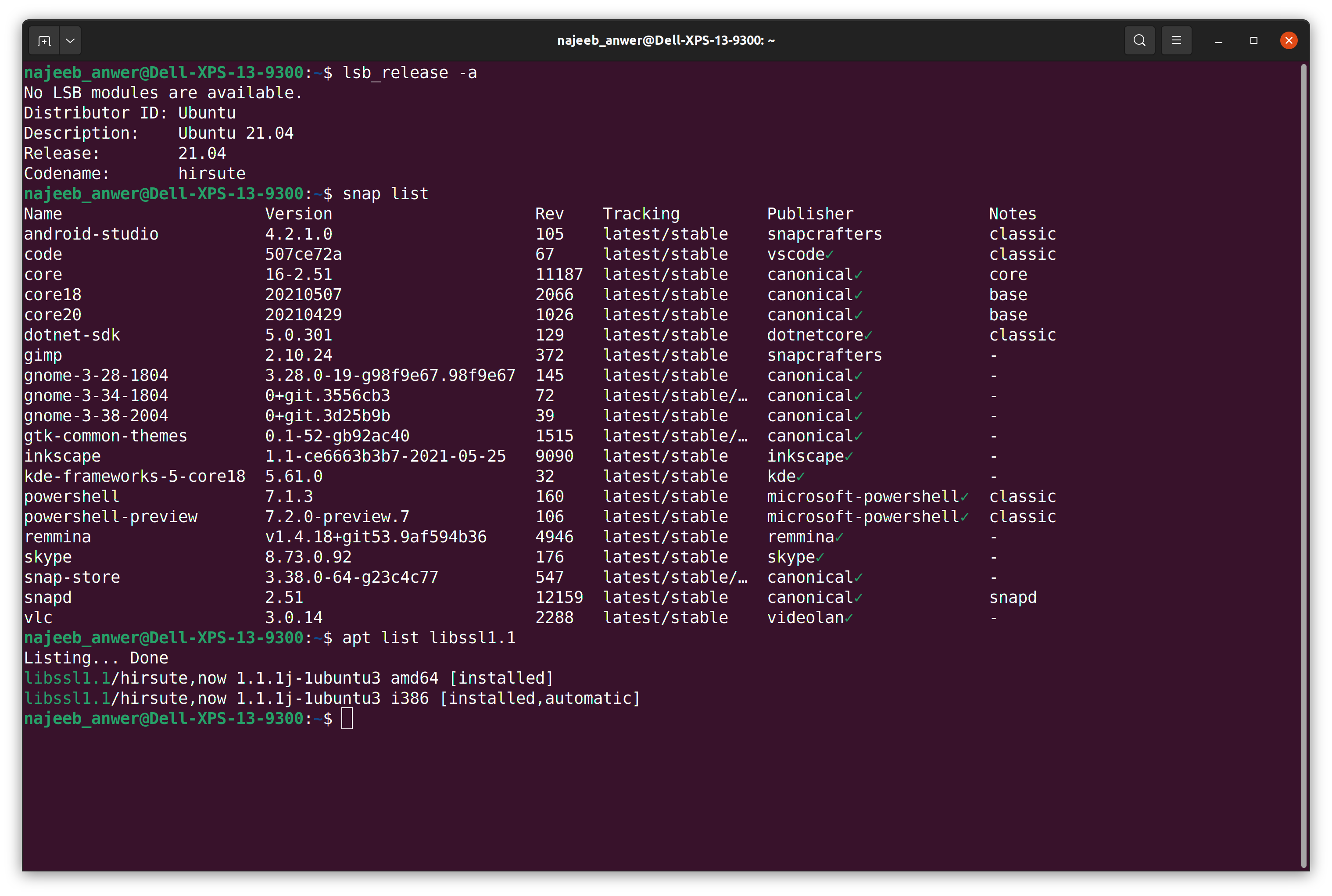Click the 'snap-store' snap name

coord(72,577)
